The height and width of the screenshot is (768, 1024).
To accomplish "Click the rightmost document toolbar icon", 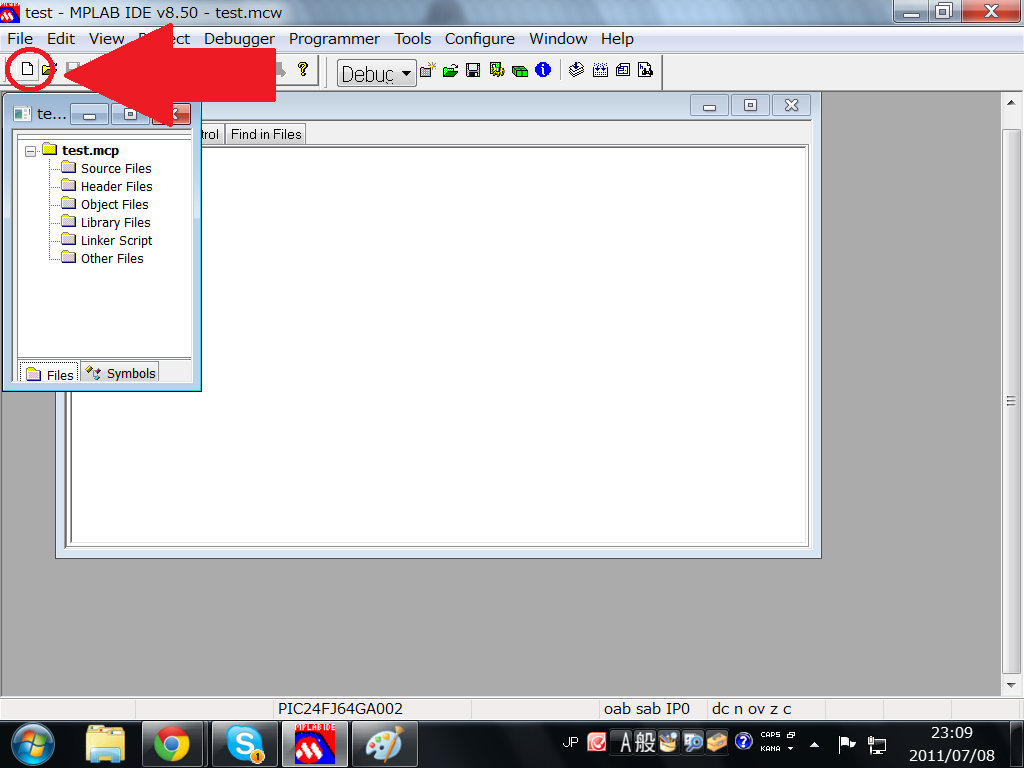I will 645,69.
